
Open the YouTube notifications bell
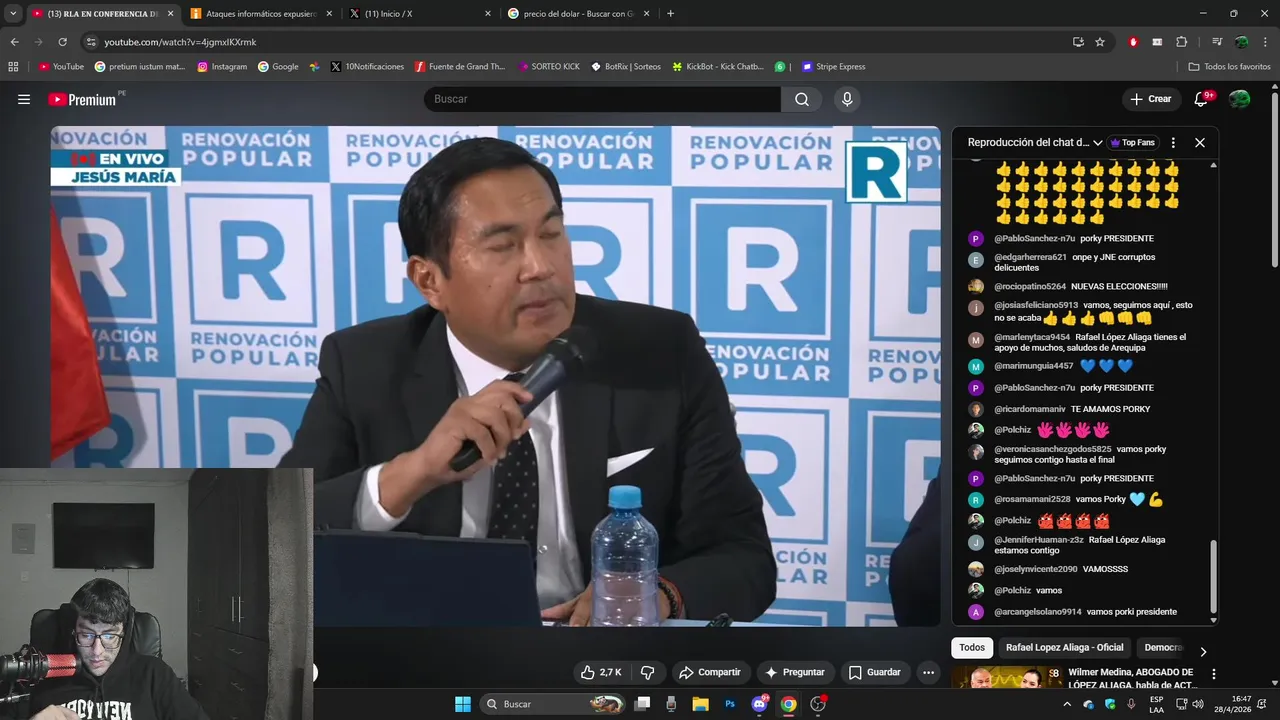click(1202, 99)
